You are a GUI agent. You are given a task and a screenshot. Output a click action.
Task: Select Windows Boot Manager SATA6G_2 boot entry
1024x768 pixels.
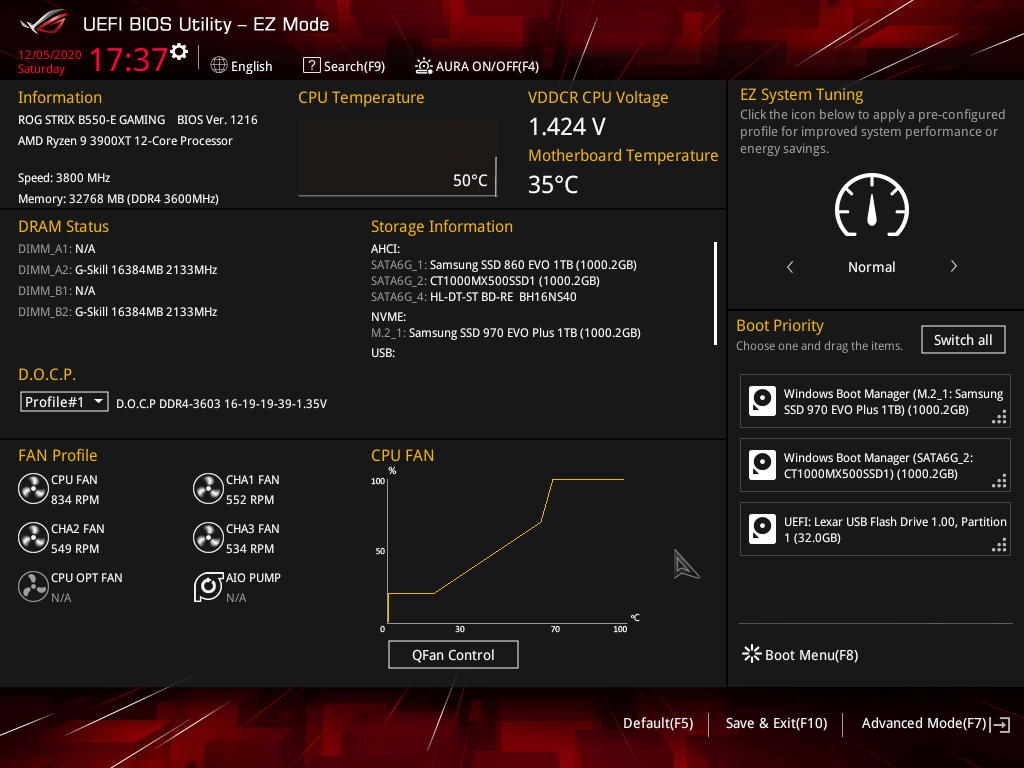click(875, 465)
